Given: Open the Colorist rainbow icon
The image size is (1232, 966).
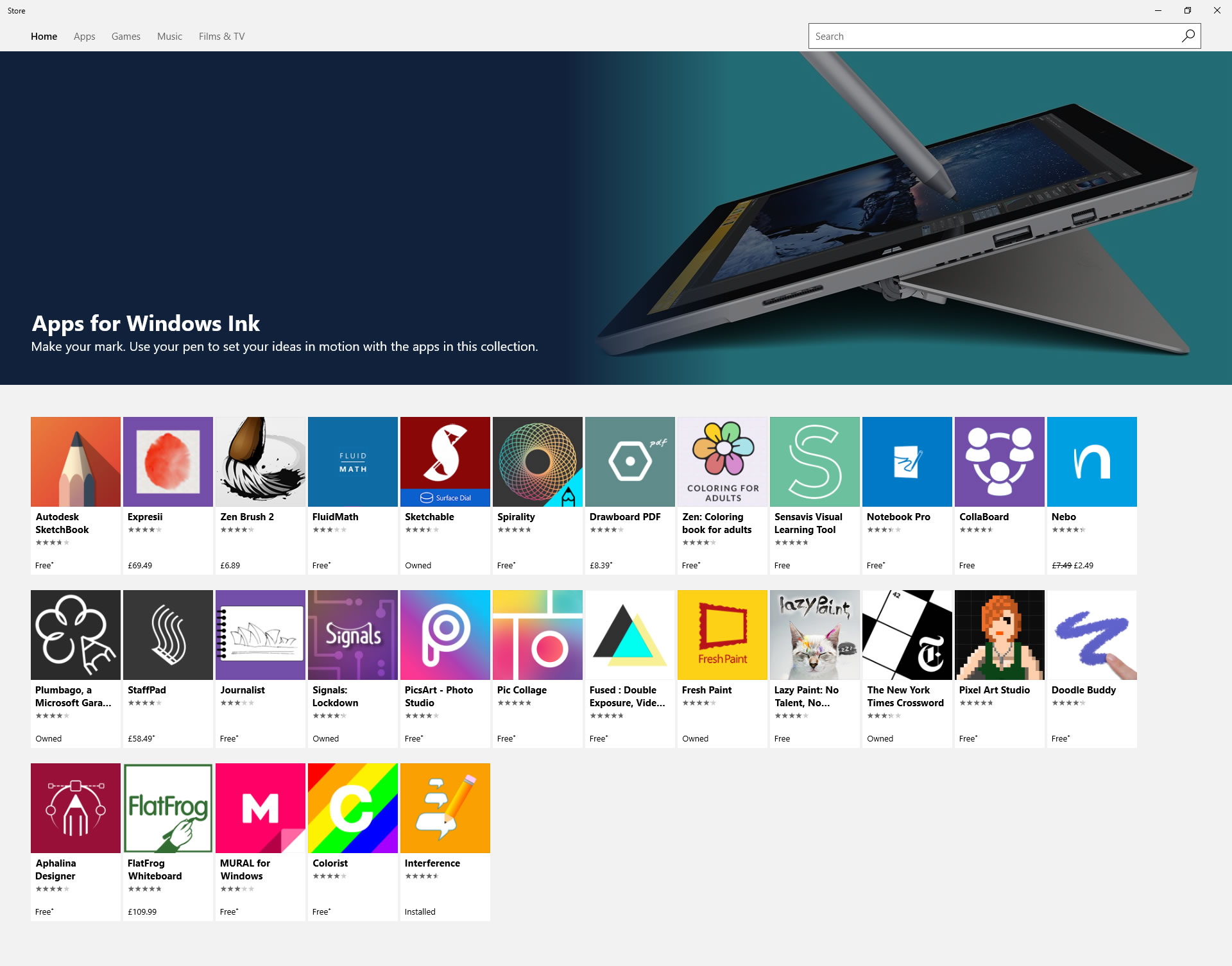Looking at the screenshot, I should tap(353, 808).
